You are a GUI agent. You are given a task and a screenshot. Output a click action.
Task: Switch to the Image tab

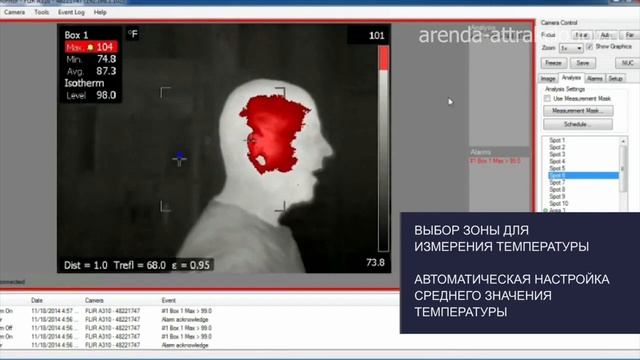click(548, 78)
